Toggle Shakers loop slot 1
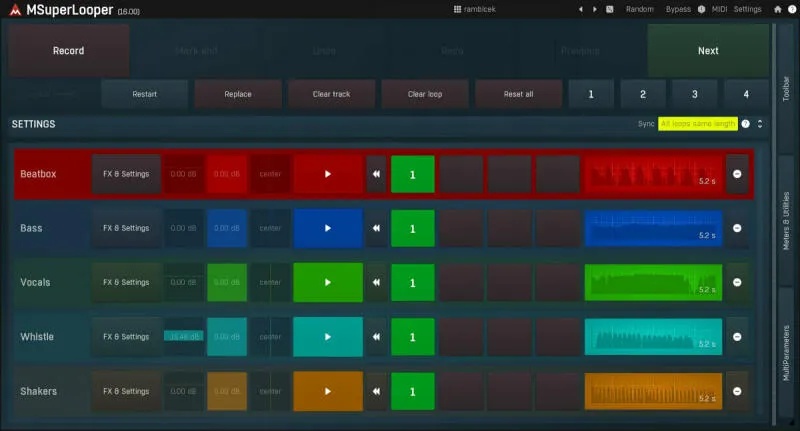This screenshot has width=800, height=431. point(412,392)
